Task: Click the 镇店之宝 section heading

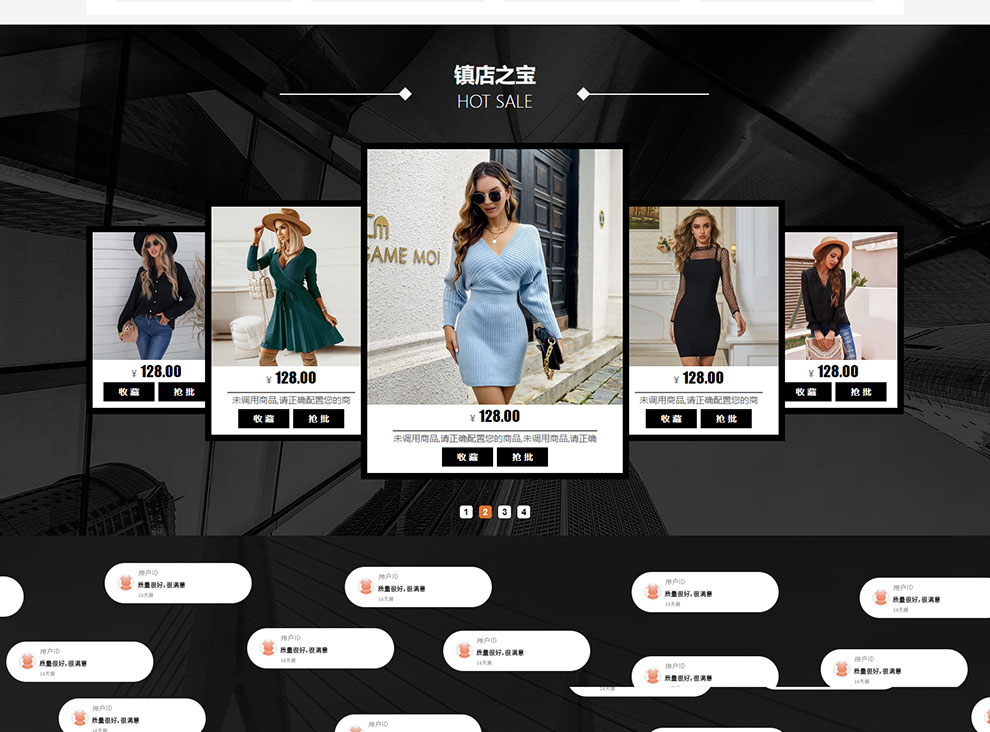Action: (x=495, y=75)
